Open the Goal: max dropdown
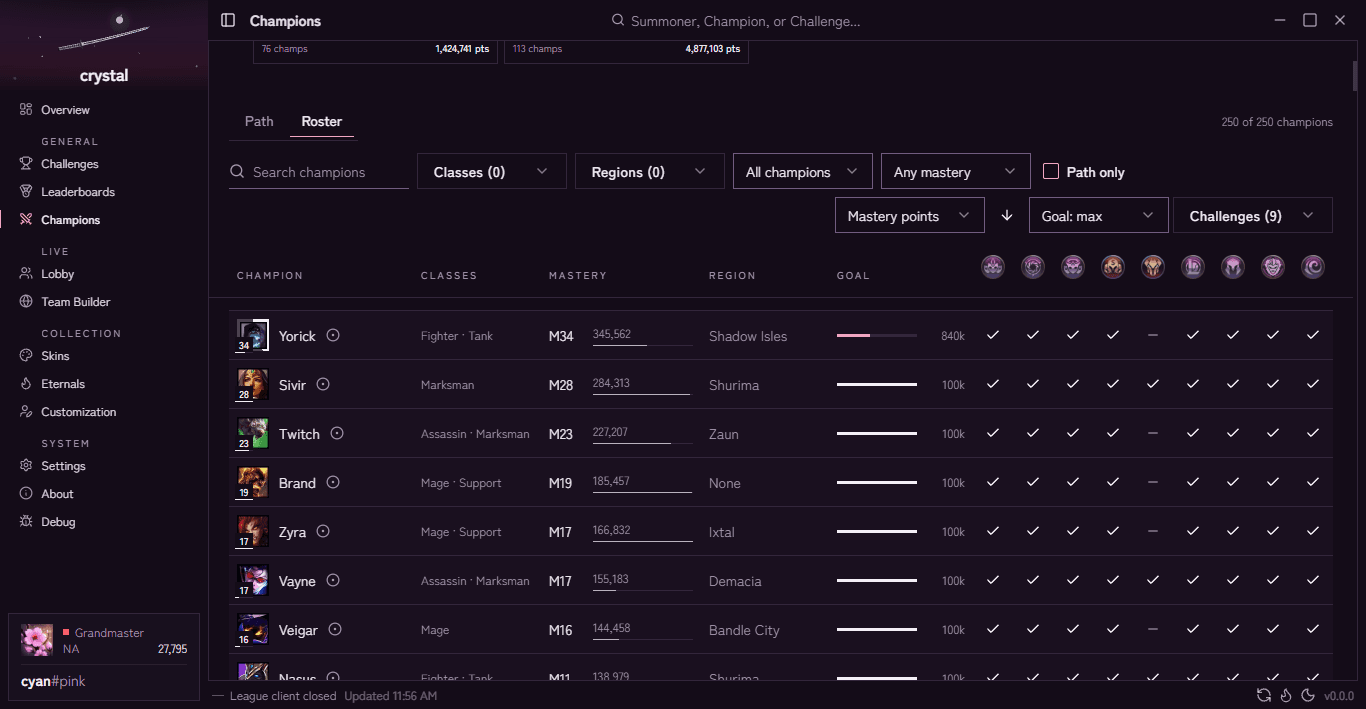This screenshot has width=1366, height=709. 1099,216
